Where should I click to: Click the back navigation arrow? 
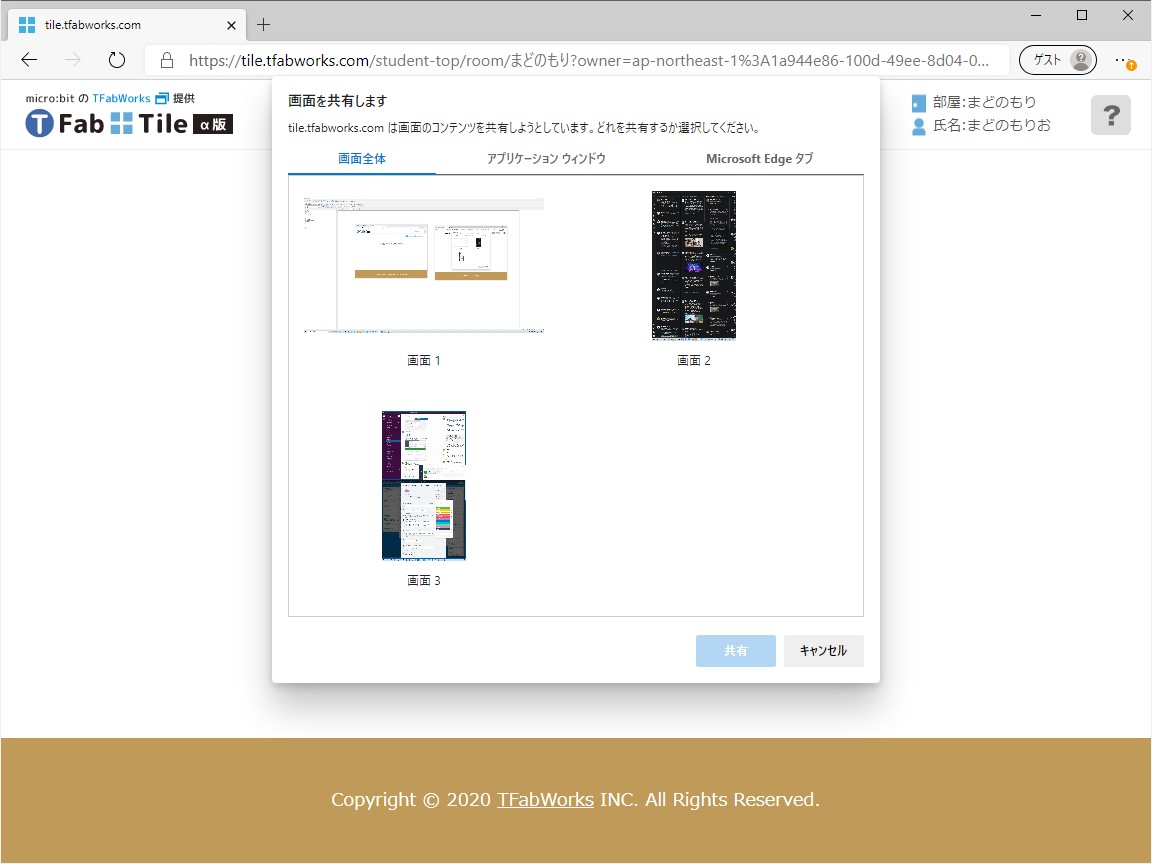(28, 59)
